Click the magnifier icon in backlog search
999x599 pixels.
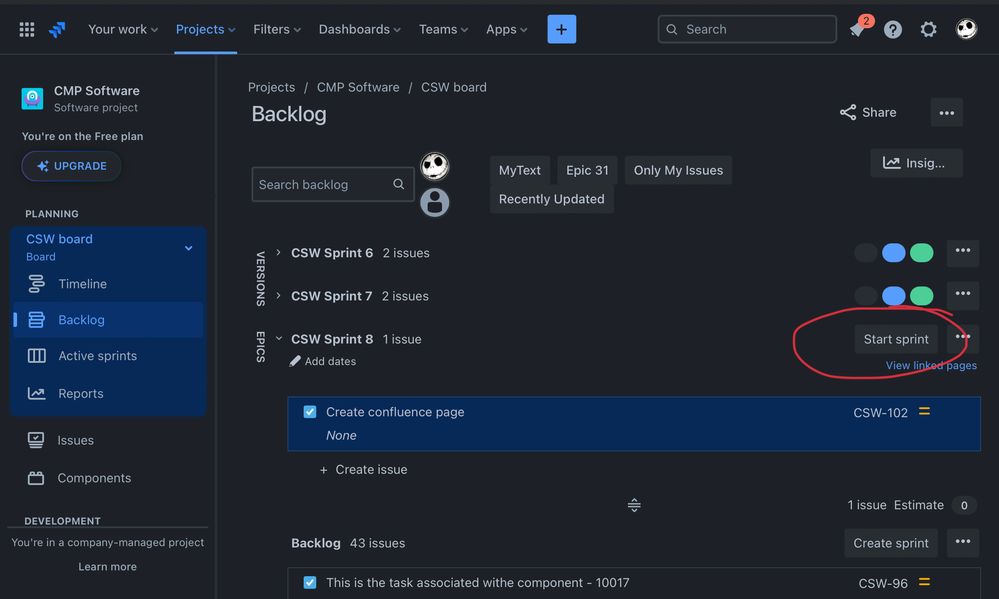(x=399, y=184)
